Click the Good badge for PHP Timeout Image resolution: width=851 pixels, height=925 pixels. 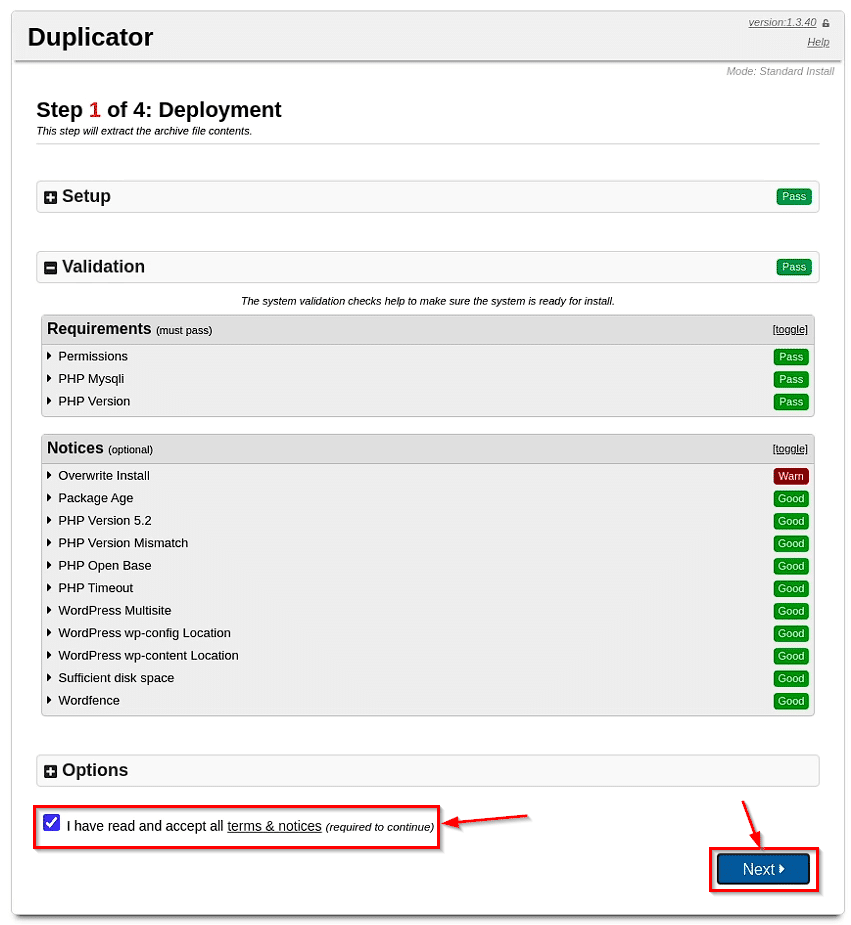click(791, 588)
